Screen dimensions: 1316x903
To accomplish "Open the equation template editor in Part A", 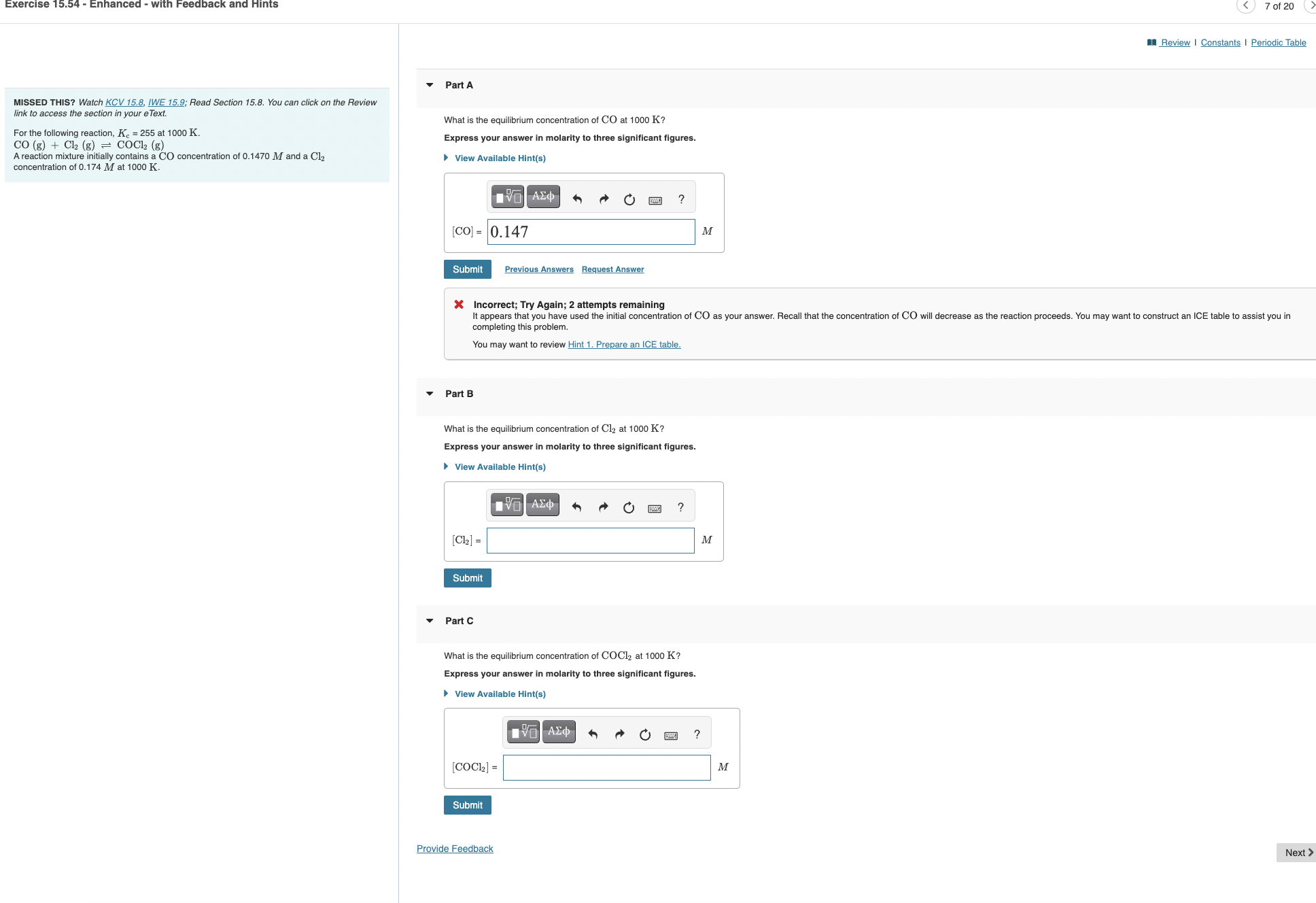I will point(507,197).
